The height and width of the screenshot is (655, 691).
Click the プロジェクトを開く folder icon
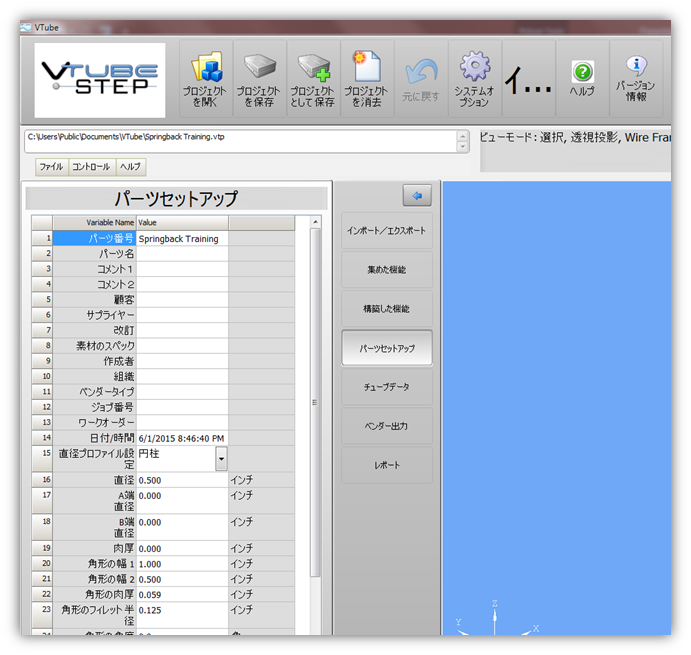tap(205, 70)
